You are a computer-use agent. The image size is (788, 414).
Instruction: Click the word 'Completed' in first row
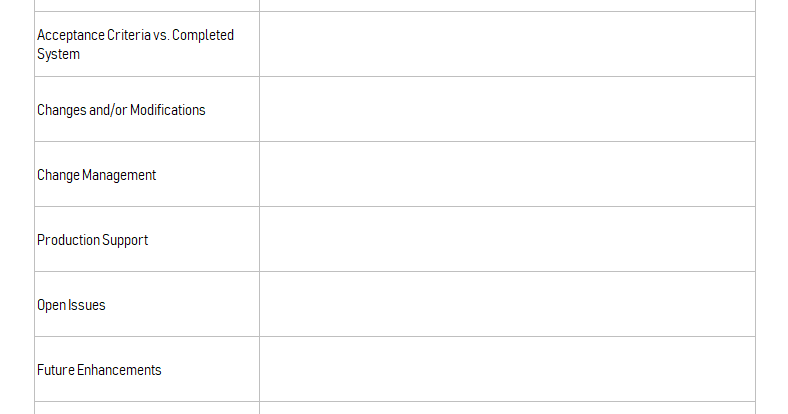[203, 36]
